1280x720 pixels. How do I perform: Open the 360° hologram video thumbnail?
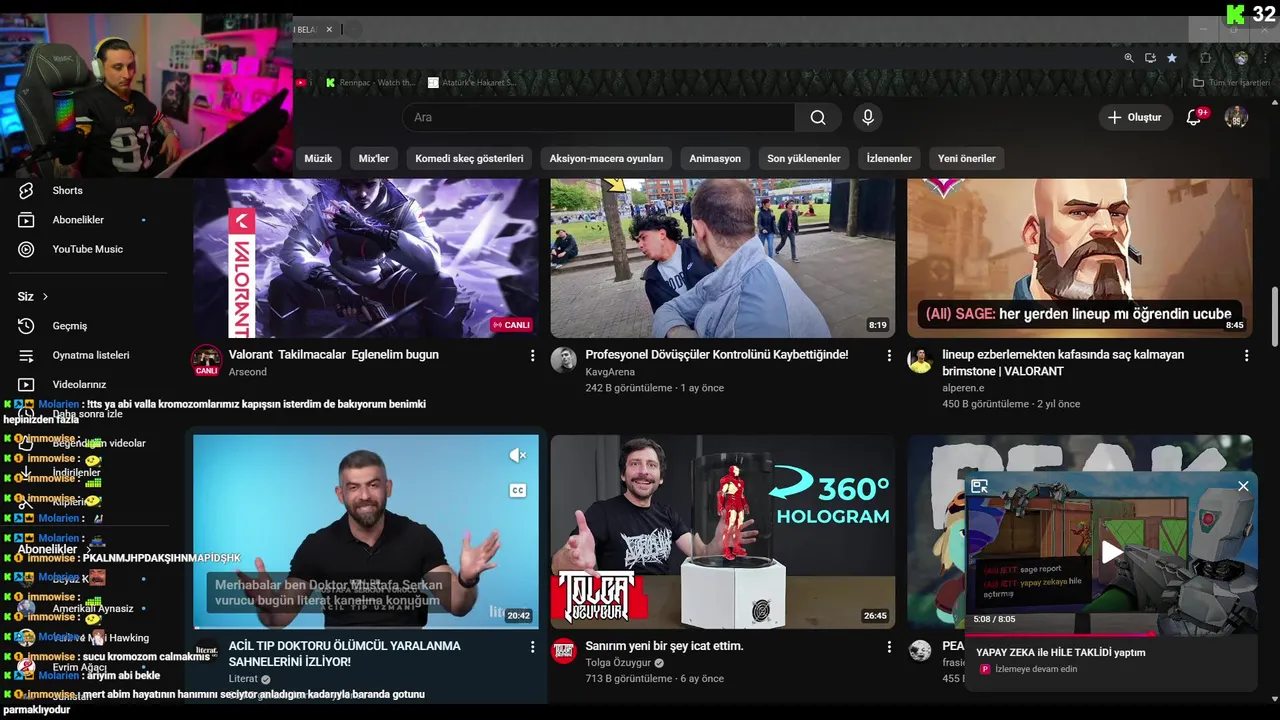click(x=723, y=531)
